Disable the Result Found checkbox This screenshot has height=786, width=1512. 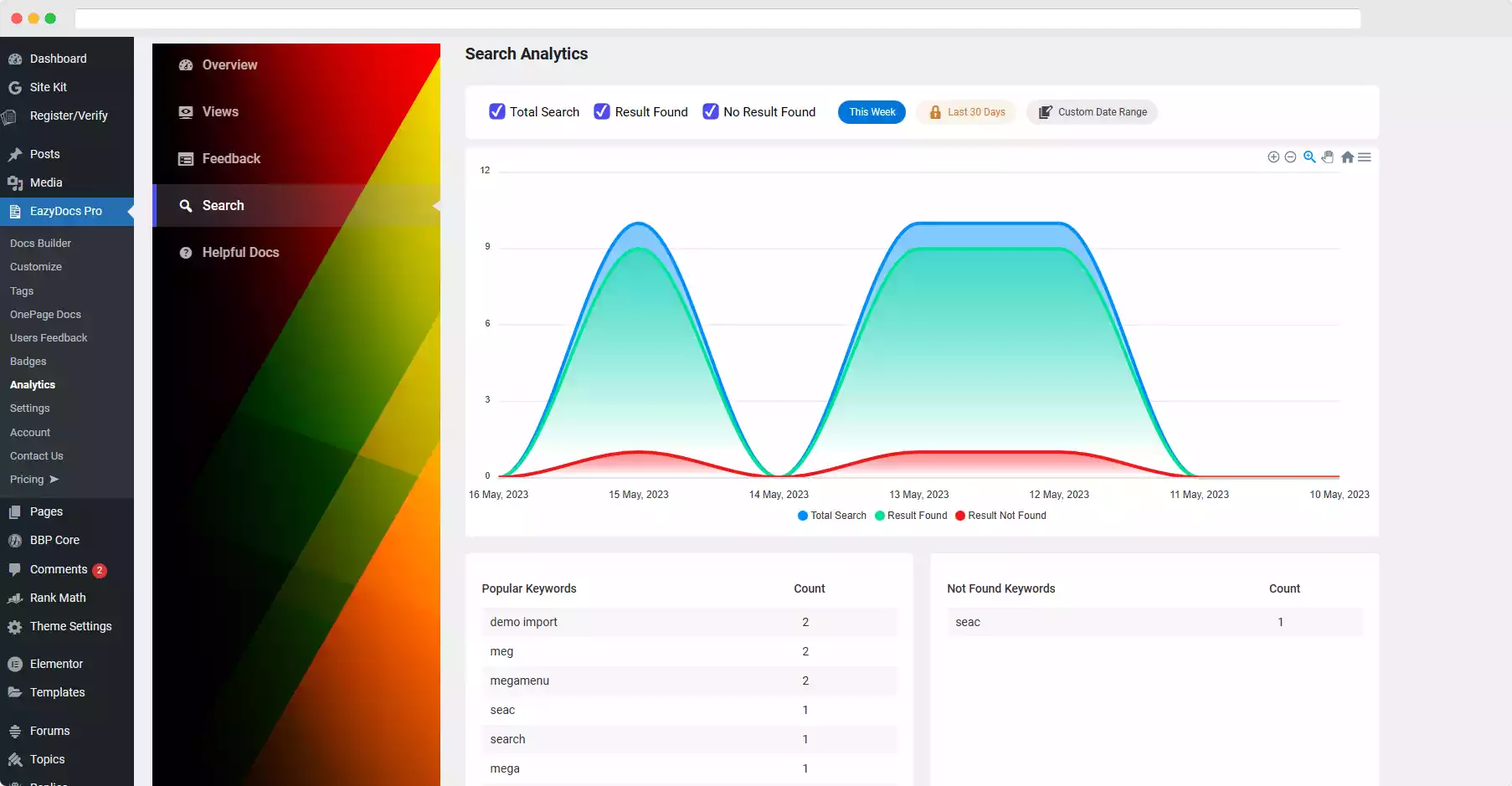(602, 110)
